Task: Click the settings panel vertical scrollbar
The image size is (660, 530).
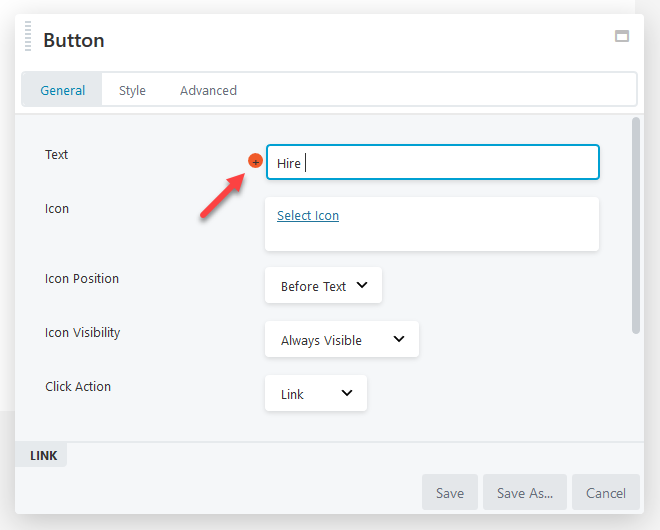Action: [x=636, y=226]
